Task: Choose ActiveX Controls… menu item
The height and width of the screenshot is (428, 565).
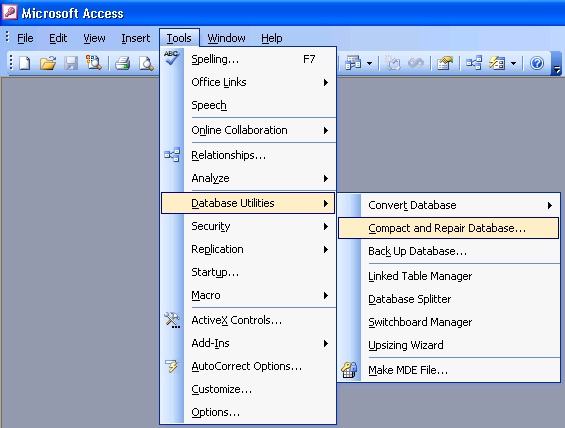Action: coord(248,320)
